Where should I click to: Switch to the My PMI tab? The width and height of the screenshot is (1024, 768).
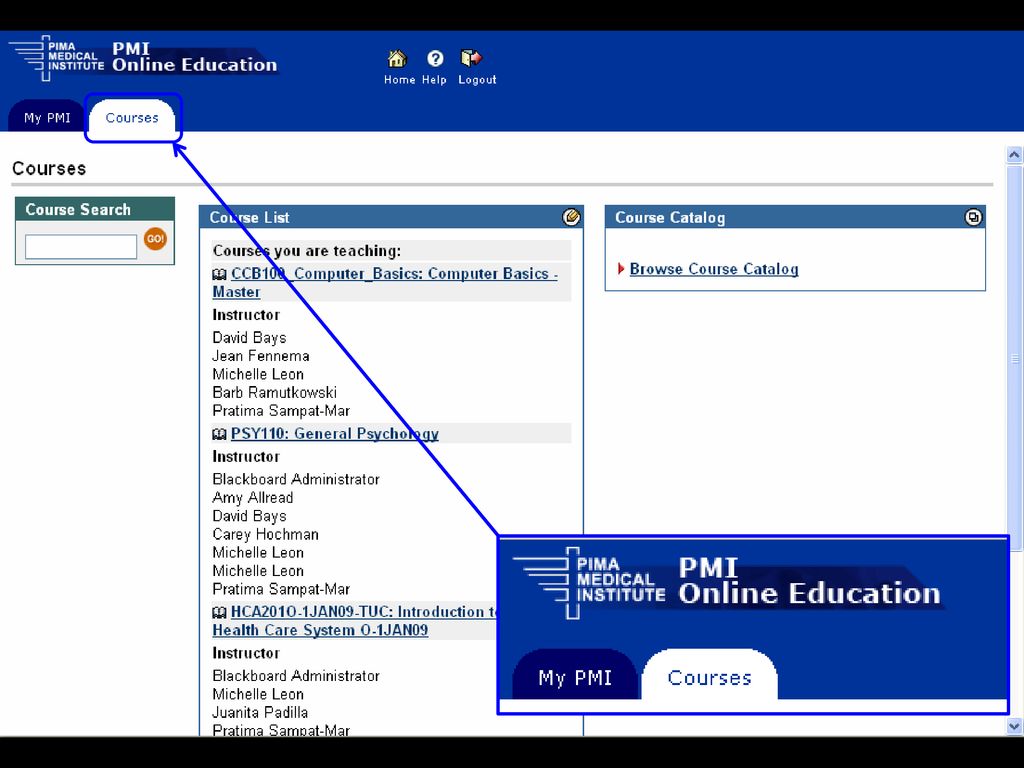pos(47,118)
